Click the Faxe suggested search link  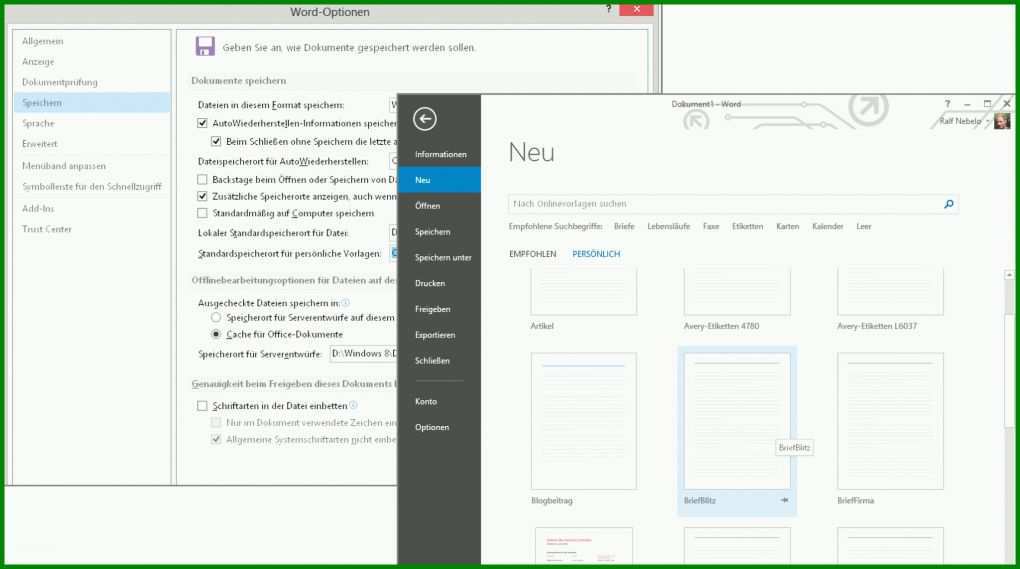point(711,226)
